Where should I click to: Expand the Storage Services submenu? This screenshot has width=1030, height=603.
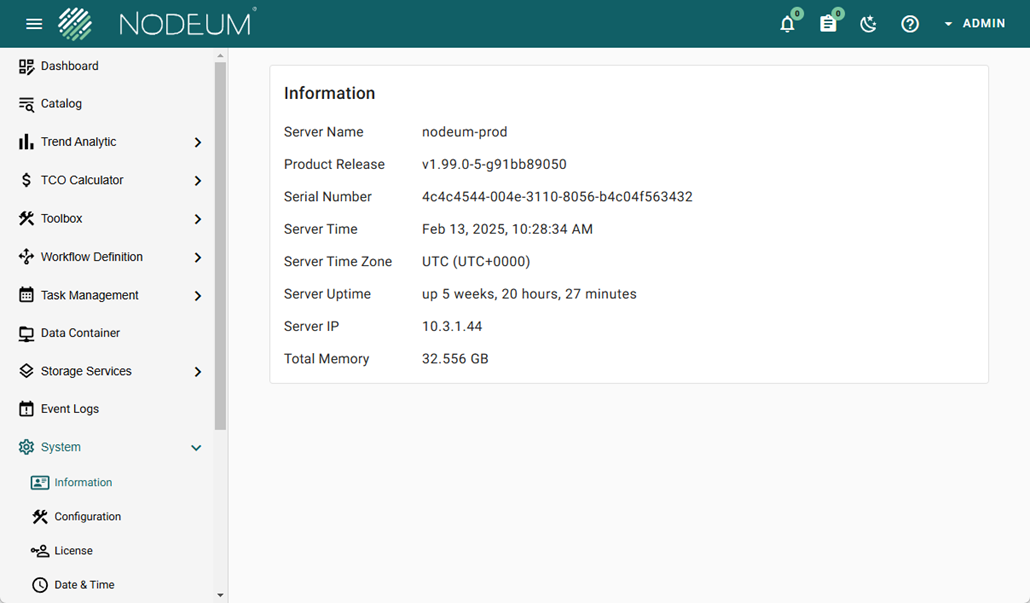click(x=197, y=372)
